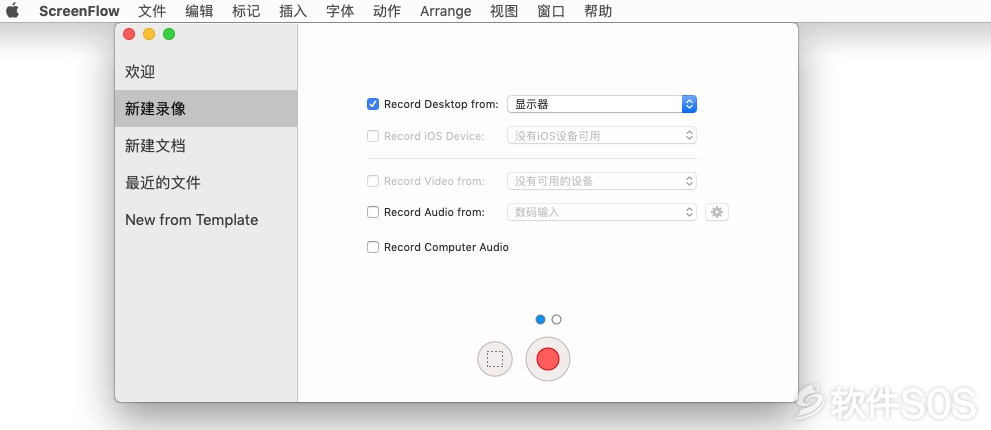Image resolution: width=991 pixels, height=430 pixels.
Task: Open the 显示器 desktop source dropdown
Action: click(x=602, y=104)
